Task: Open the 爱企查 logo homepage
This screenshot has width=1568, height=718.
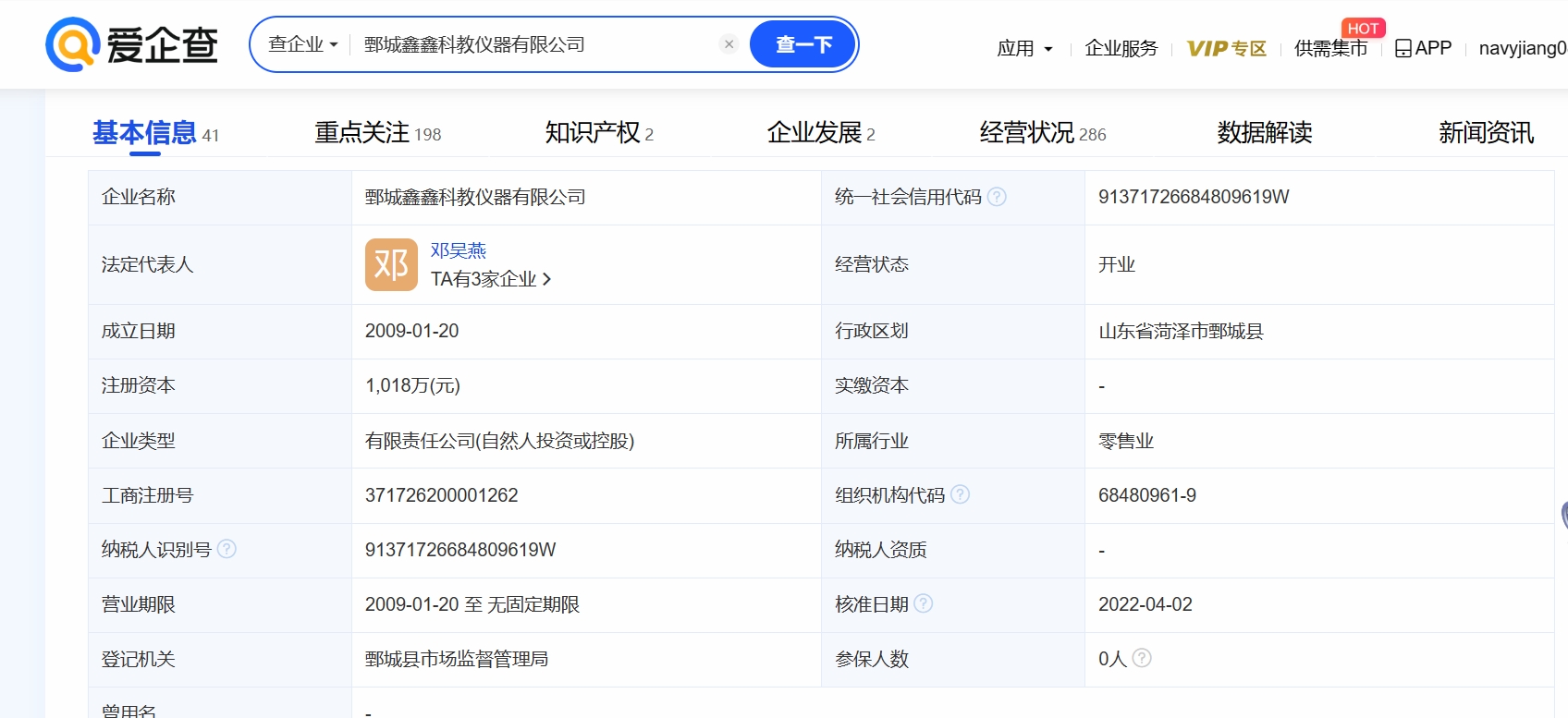Action: [131, 44]
